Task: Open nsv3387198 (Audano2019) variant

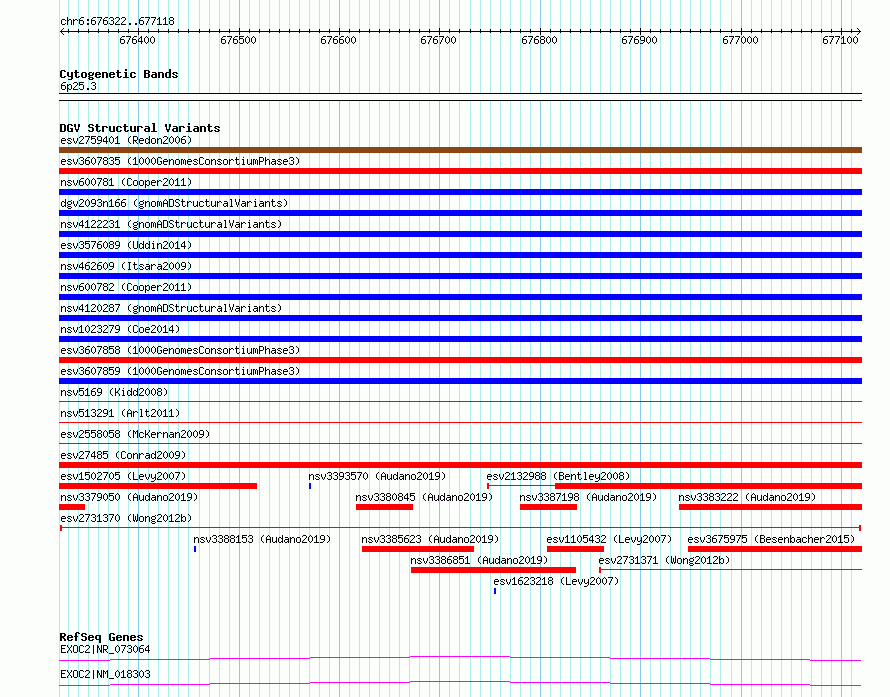Action: click(x=588, y=497)
